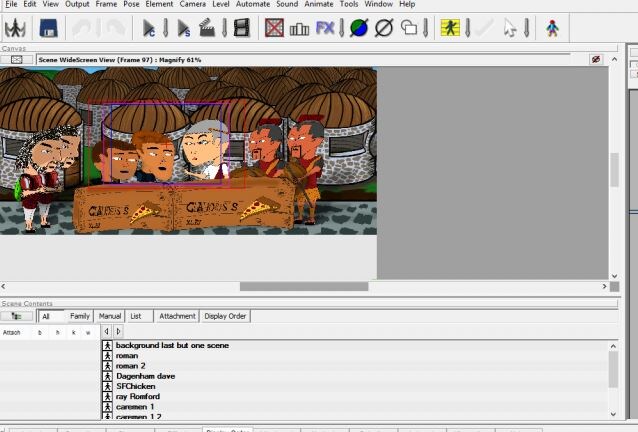Select 'background last but one scene' row
This screenshot has height=432, width=638.
coord(355,345)
